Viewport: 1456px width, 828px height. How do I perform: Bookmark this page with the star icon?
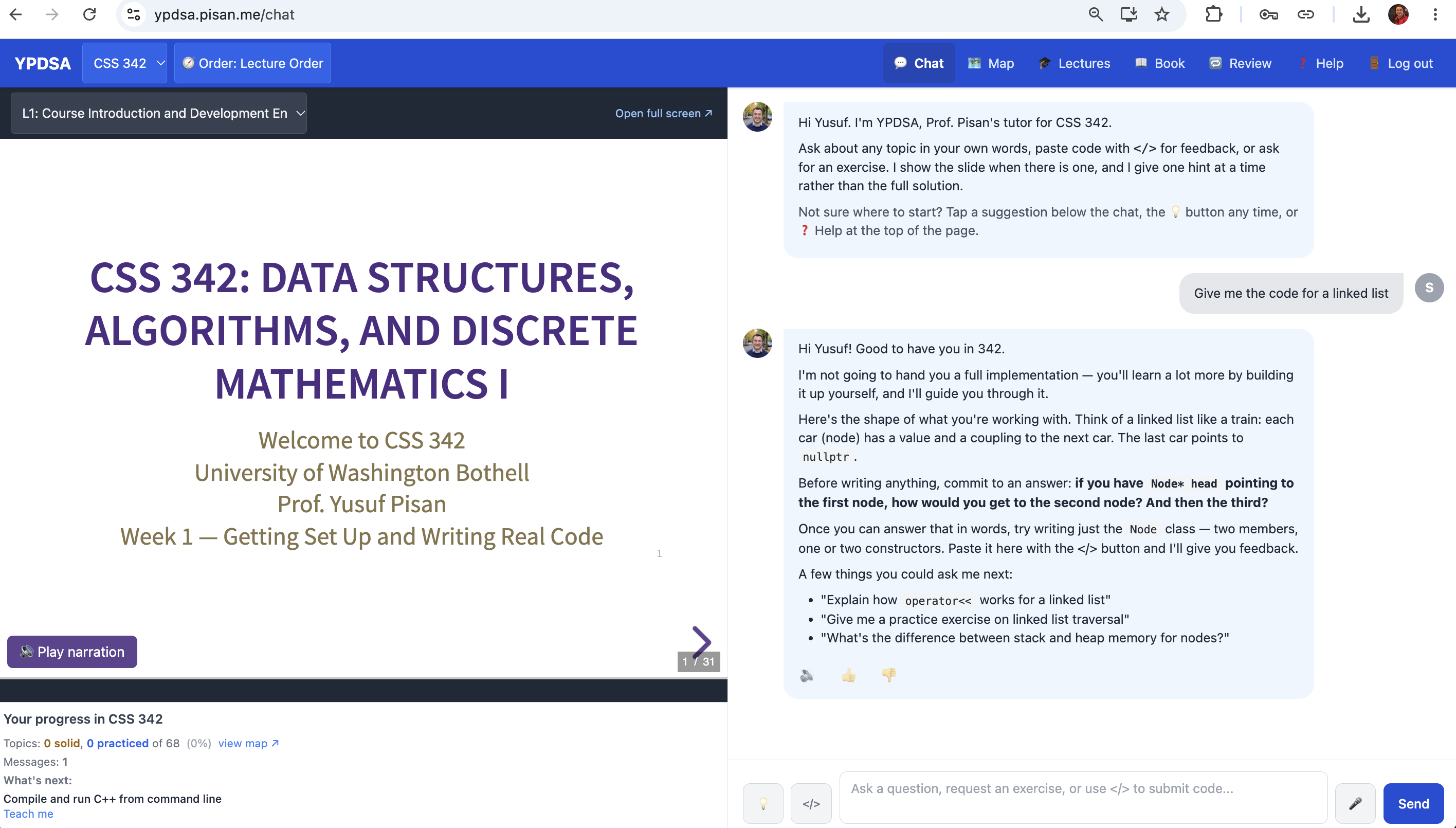[x=1161, y=14]
